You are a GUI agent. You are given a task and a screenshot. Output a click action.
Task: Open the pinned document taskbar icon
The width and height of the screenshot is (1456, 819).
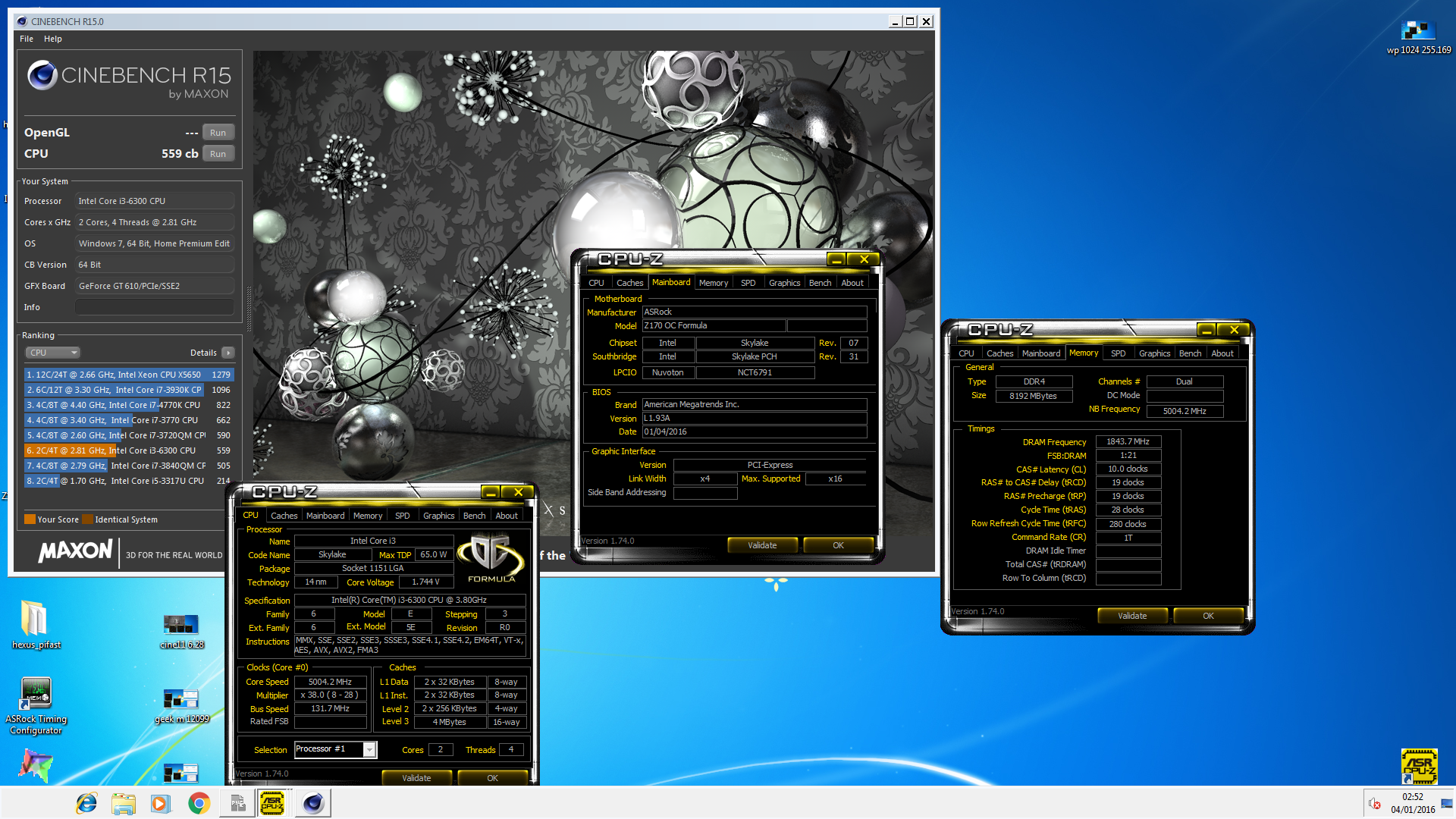pos(237,803)
